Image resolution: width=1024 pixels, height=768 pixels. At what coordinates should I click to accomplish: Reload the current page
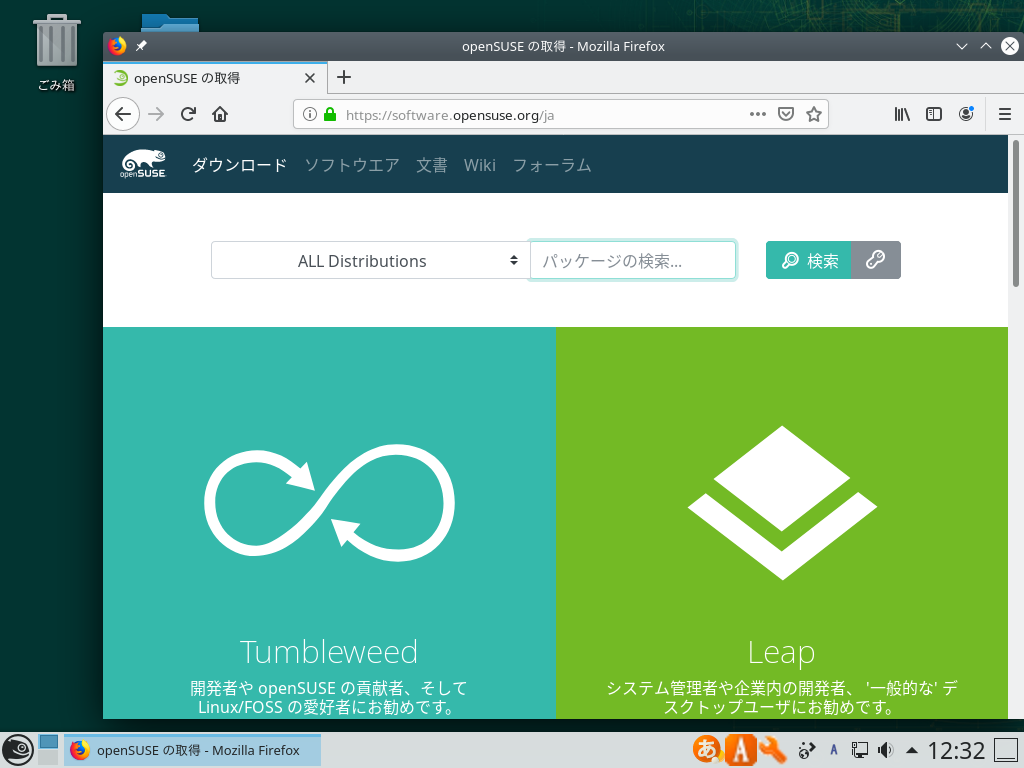188,114
